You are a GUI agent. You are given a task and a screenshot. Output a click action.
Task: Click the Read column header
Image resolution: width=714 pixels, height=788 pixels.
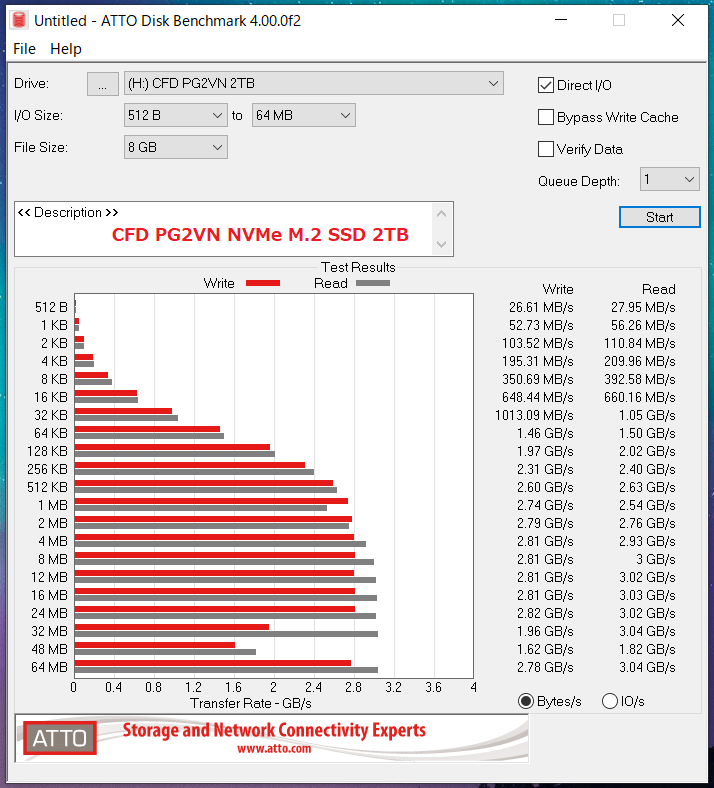[x=659, y=289]
